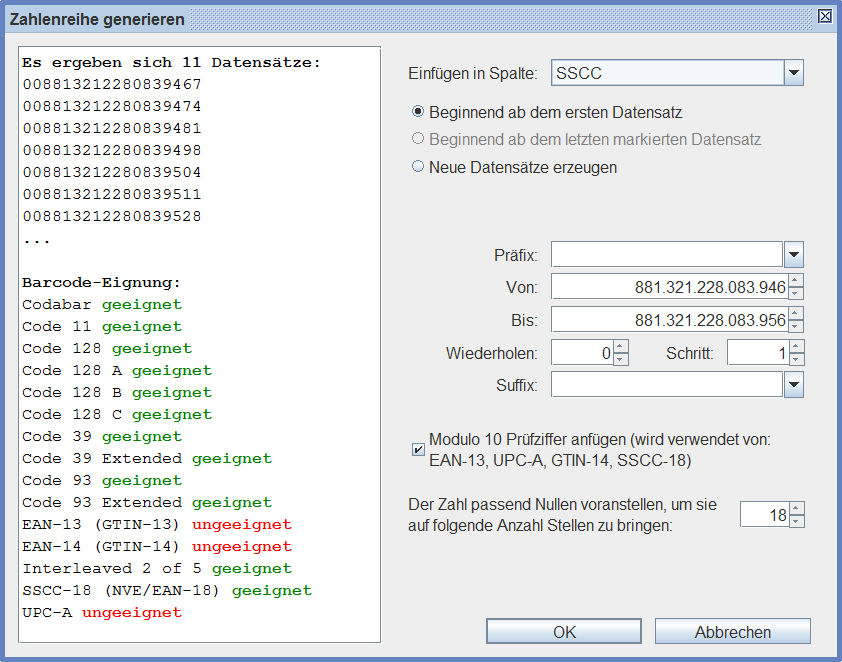Close the Zahlenreihe generieren dialog
This screenshot has width=842, height=662.
825,16
